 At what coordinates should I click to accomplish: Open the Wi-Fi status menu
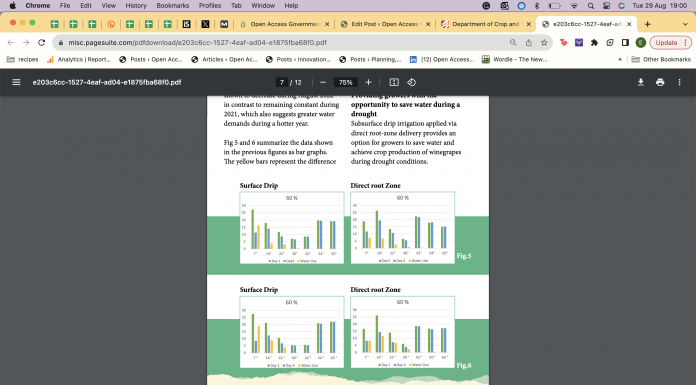574,5
